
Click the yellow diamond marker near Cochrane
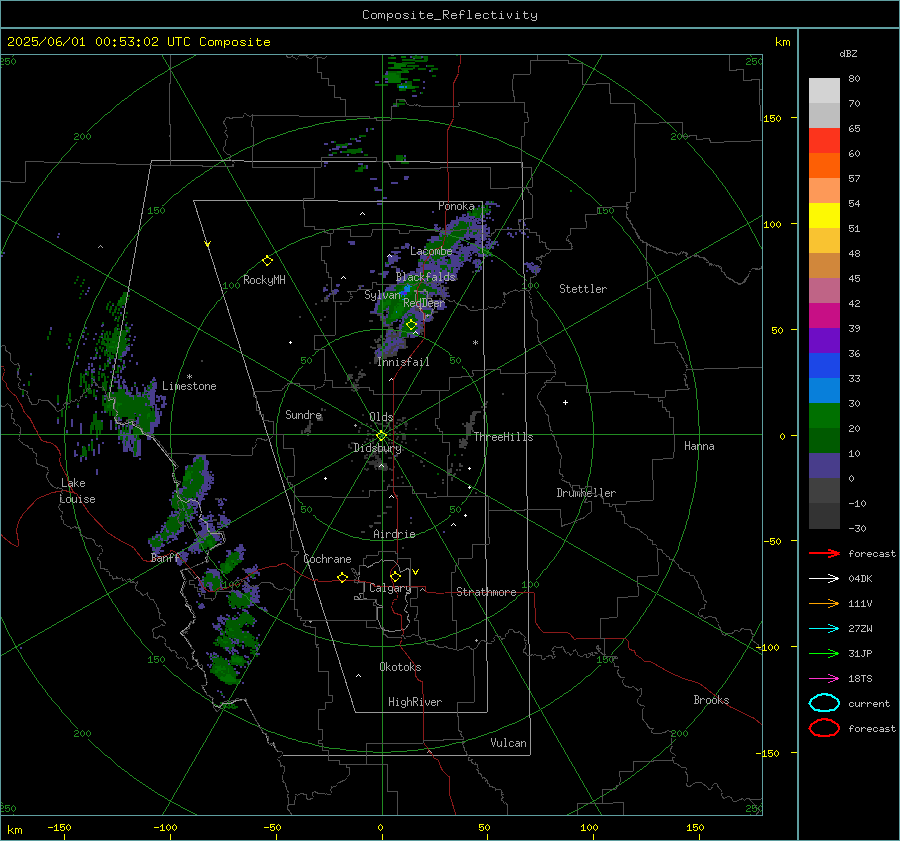pos(342,578)
